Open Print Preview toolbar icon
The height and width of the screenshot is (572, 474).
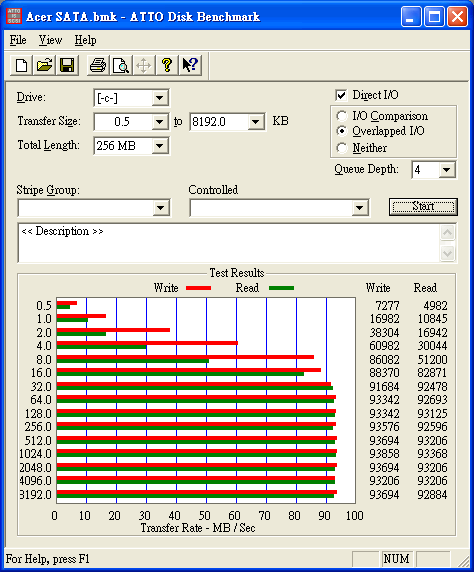[x=120, y=66]
